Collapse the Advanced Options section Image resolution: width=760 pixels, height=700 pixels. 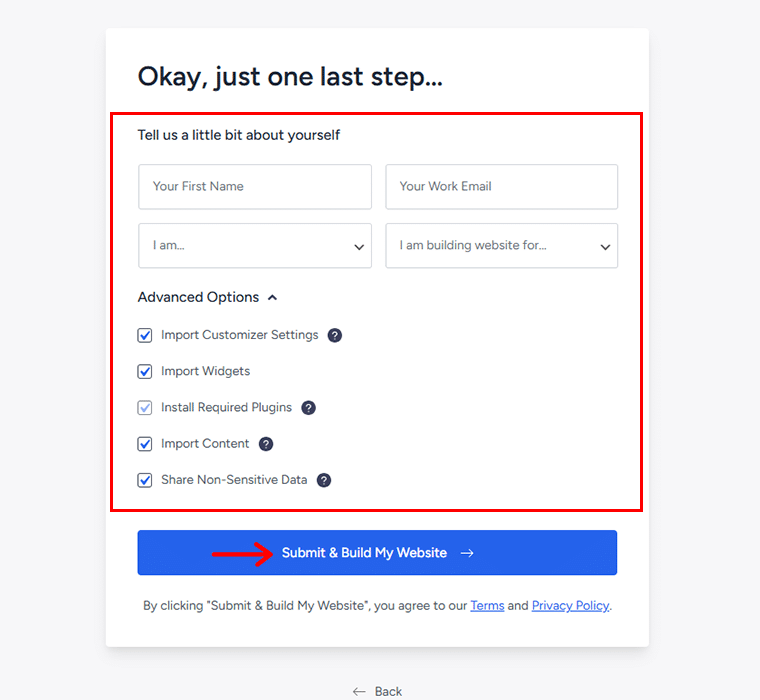coord(207,297)
